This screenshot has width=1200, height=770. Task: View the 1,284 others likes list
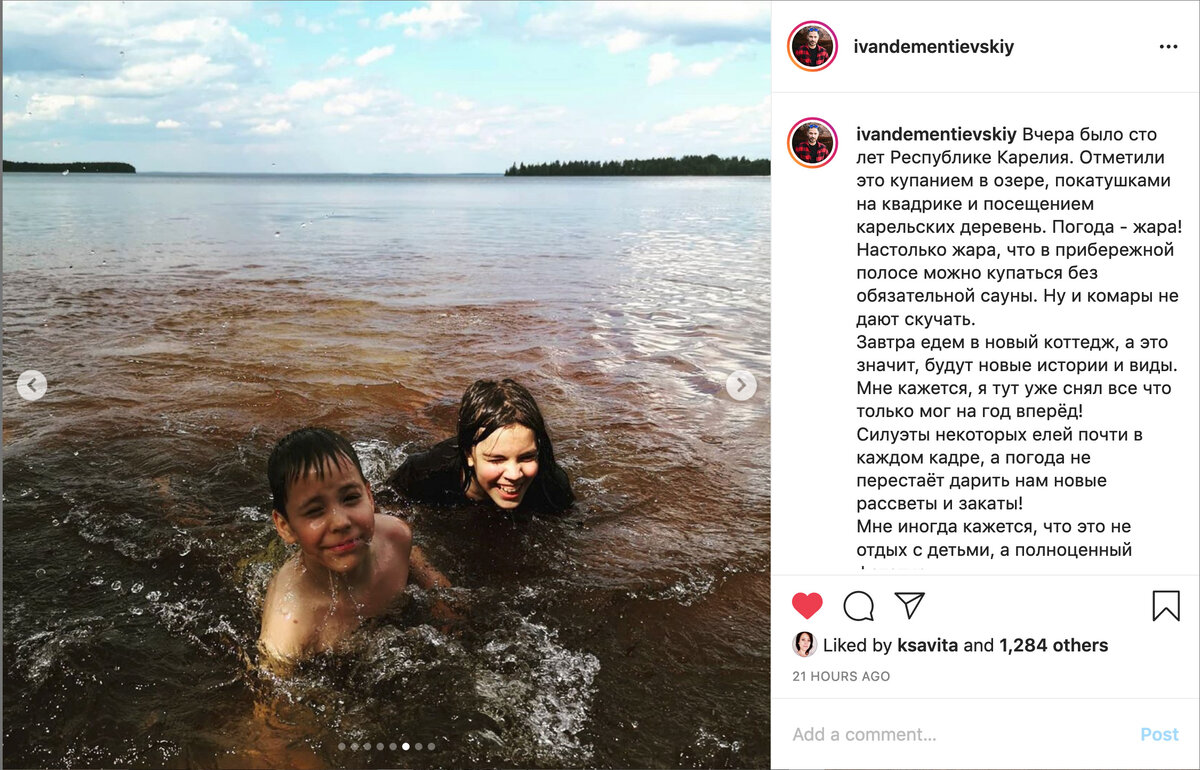click(x=1053, y=645)
